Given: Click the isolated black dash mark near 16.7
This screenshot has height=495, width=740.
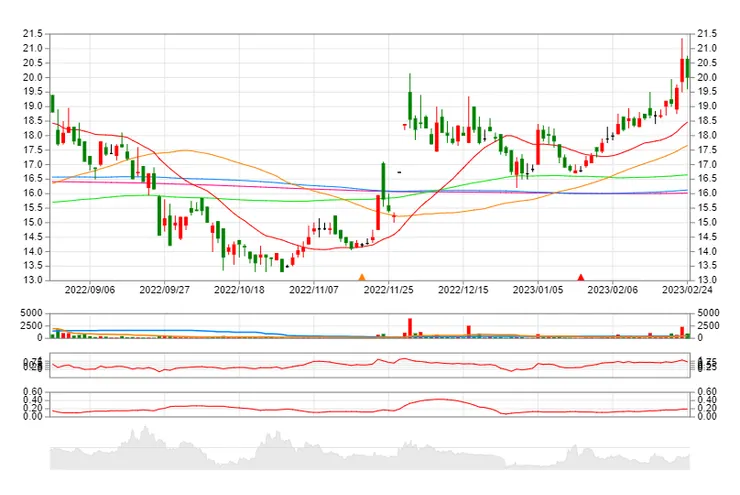Looking at the screenshot, I should [x=399, y=172].
